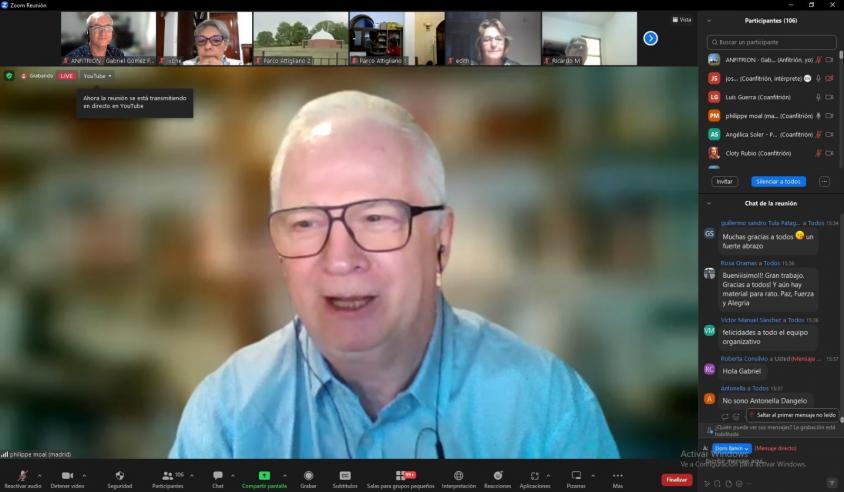Click the Silenciar a todos button
The image size is (844, 492).
click(778, 181)
